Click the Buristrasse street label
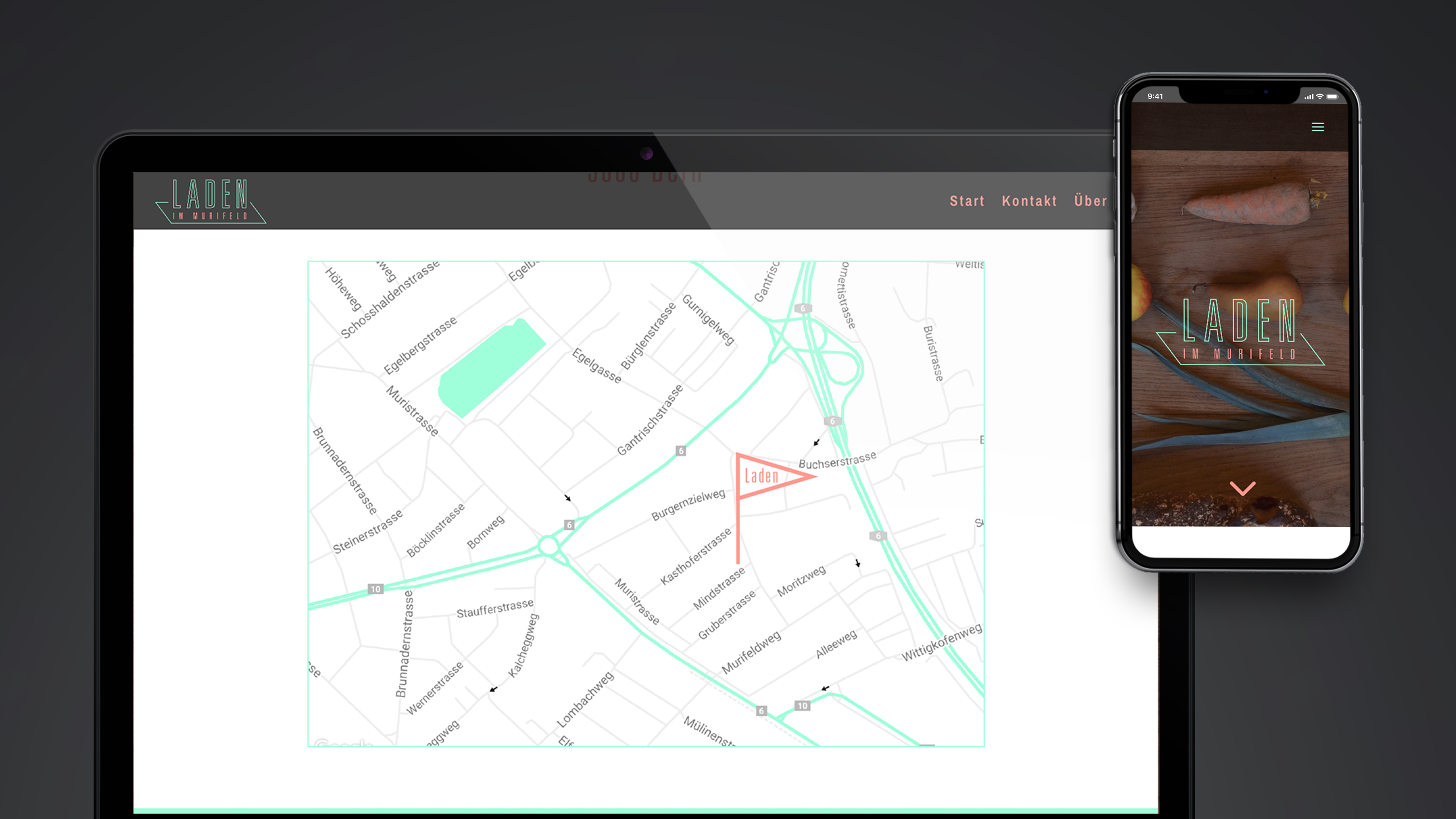This screenshot has width=1456, height=819. pyautogui.click(x=933, y=354)
